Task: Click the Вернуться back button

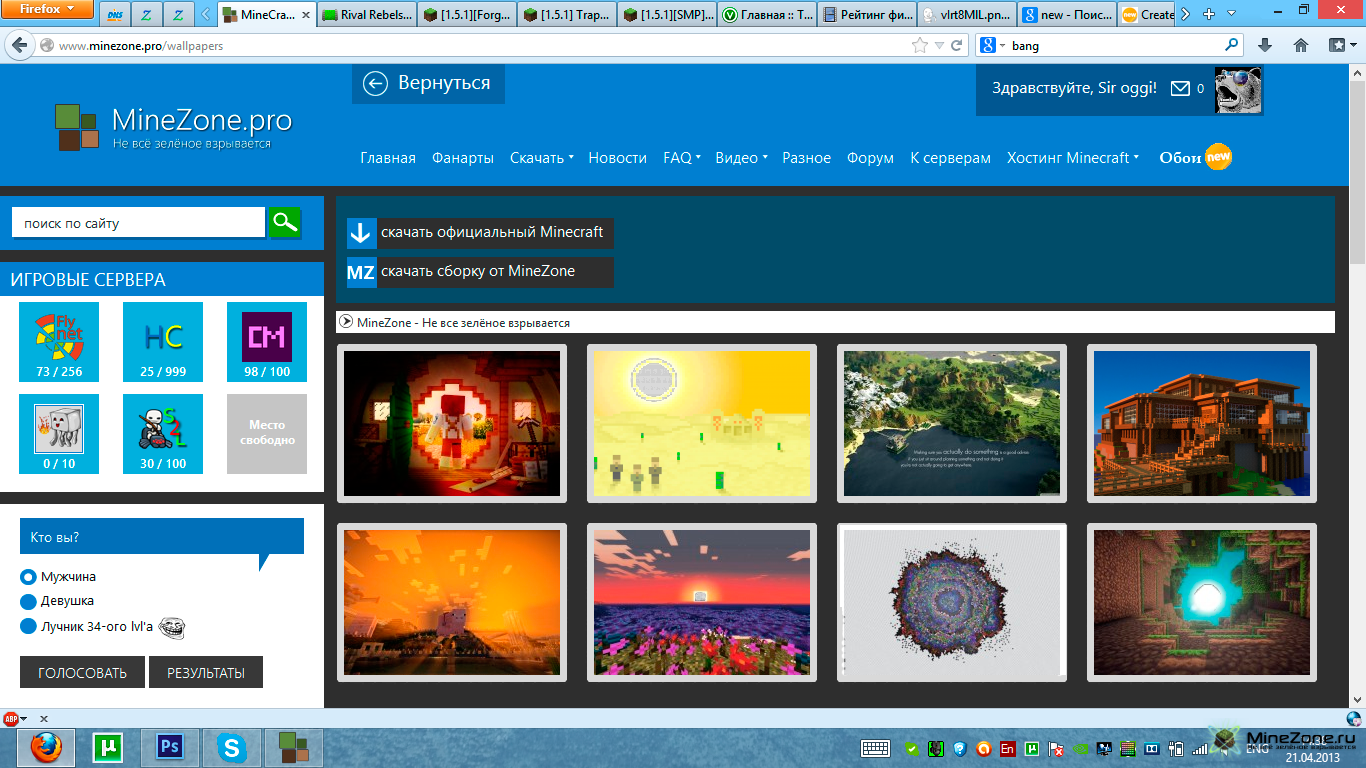Action: [x=428, y=83]
